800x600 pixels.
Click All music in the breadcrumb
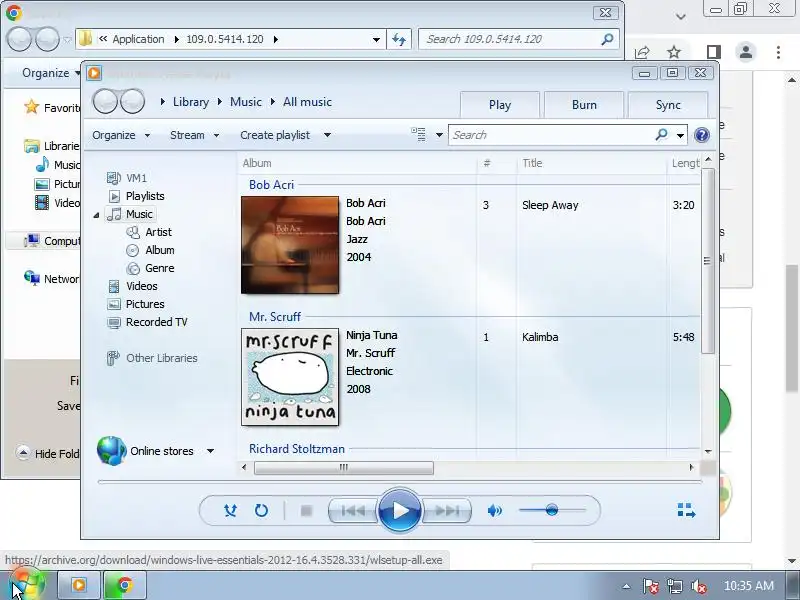click(x=308, y=102)
